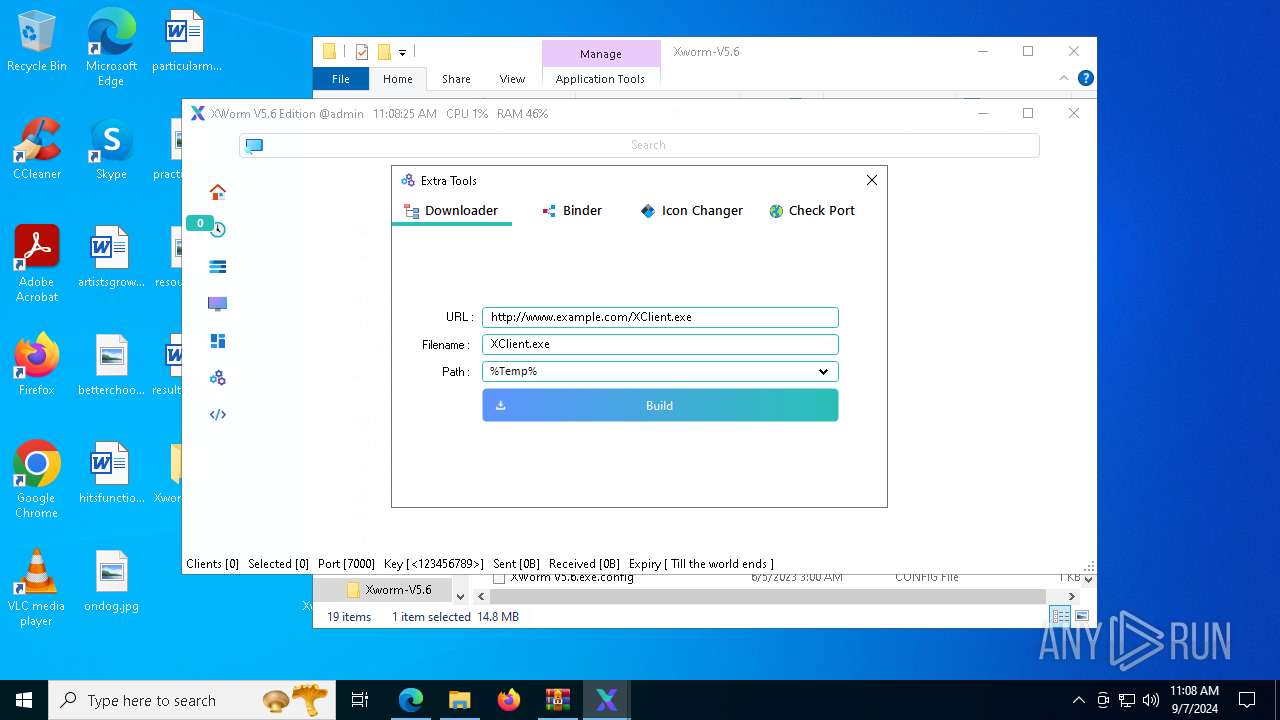Open the VLC media player desktop shortcut
This screenshot has height=720, width=1280.
tap(37, 589)
